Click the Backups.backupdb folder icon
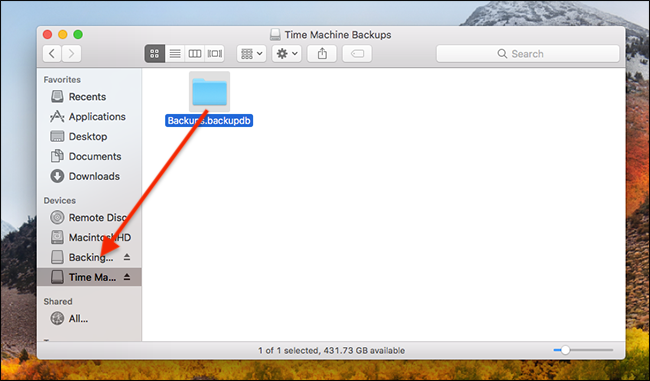 coord(209,92)
